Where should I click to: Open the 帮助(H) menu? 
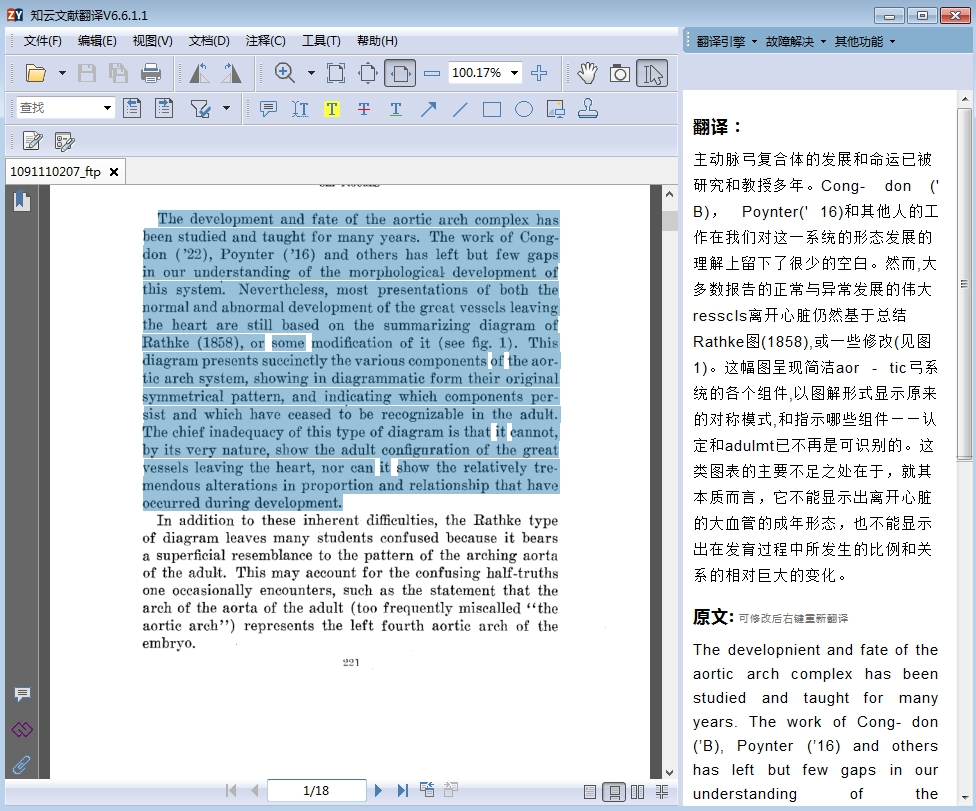377,41
